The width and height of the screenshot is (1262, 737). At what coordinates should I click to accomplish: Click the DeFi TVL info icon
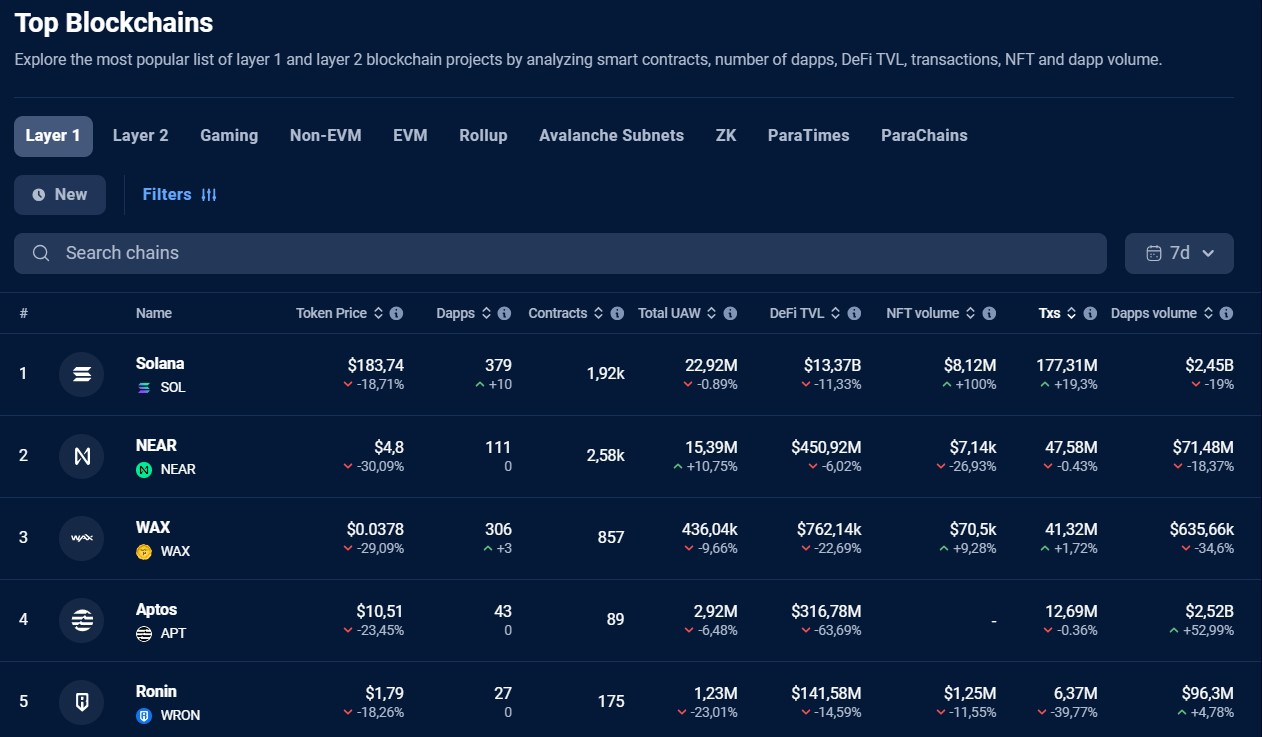[x=854, y=313]
